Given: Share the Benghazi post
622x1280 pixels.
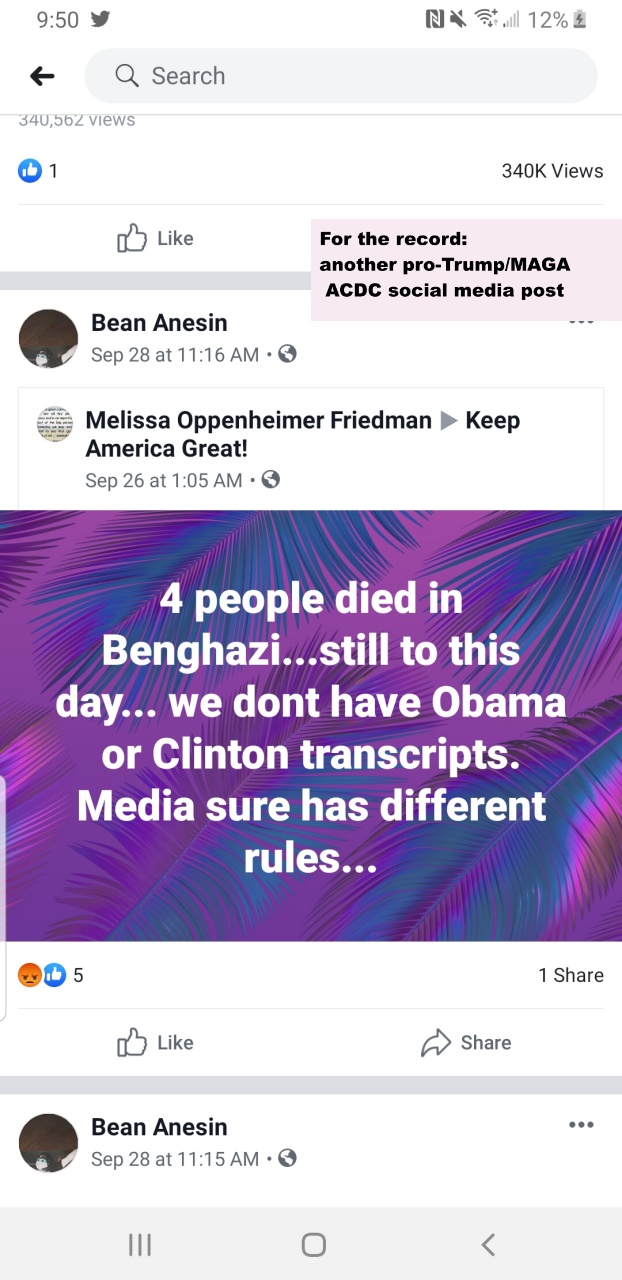Looking at the screenshot, I should pos(466,1042).
